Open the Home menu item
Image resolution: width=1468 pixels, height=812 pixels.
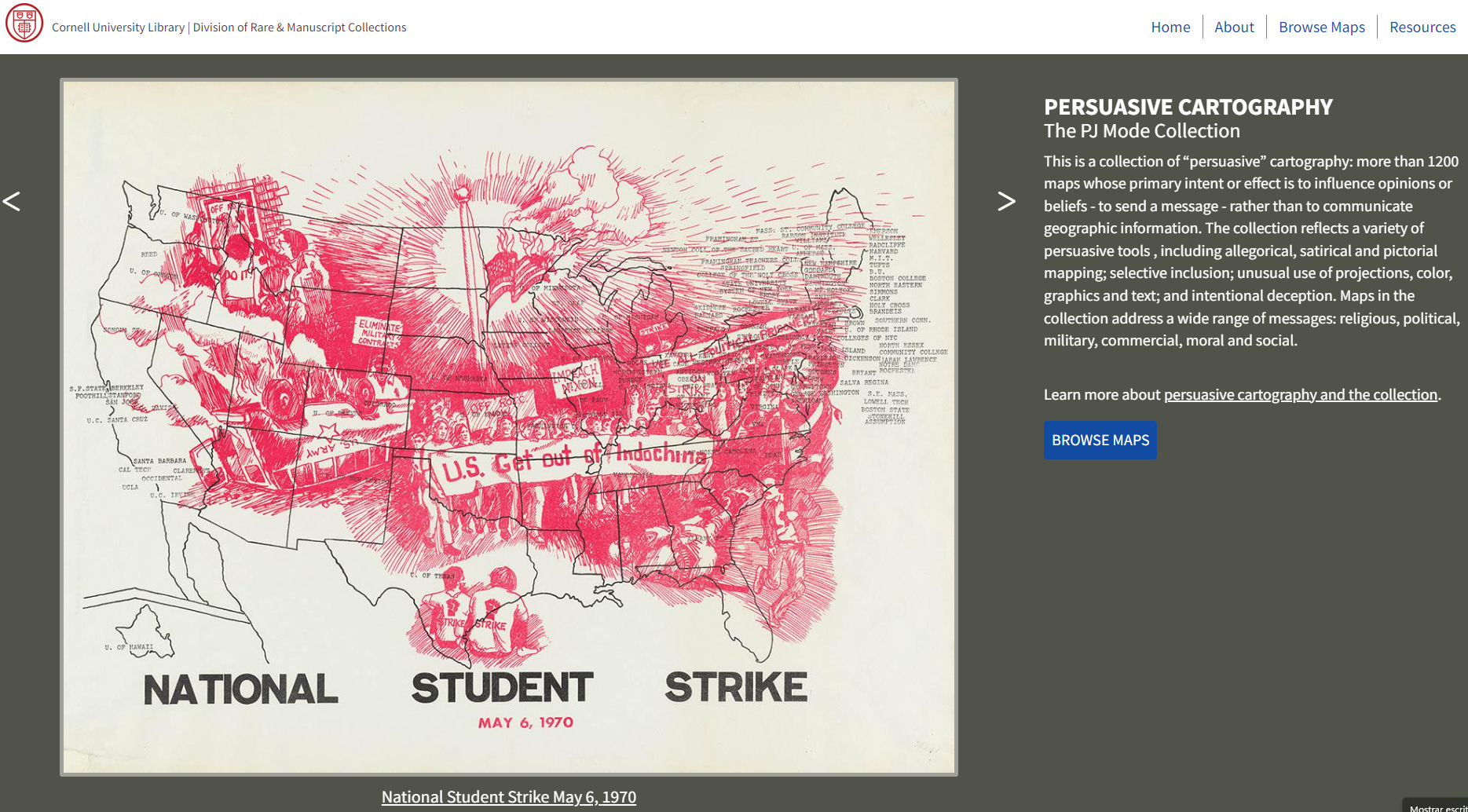pos(1170,27)
